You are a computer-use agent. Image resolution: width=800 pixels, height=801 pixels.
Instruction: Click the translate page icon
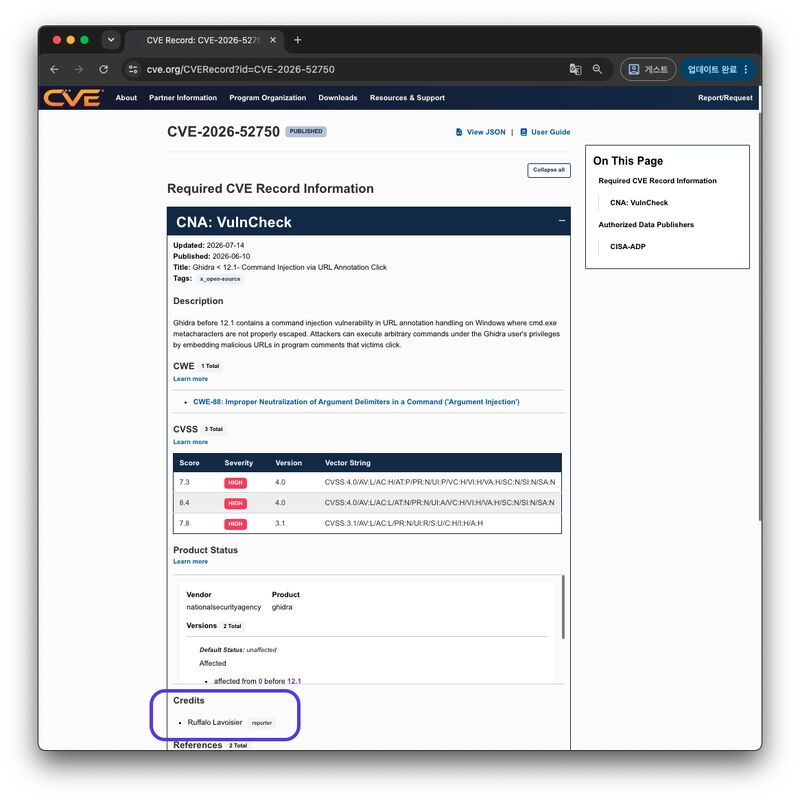pyautogui.click(x=575, y=69)
